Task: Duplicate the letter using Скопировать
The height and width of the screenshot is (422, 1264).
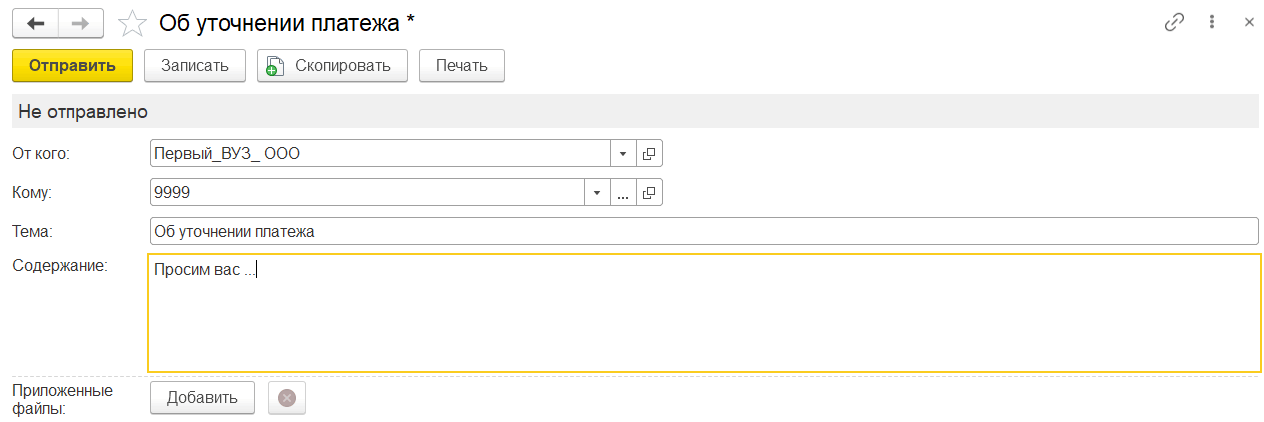Action: pyautogui.click(x=331, y=66)
